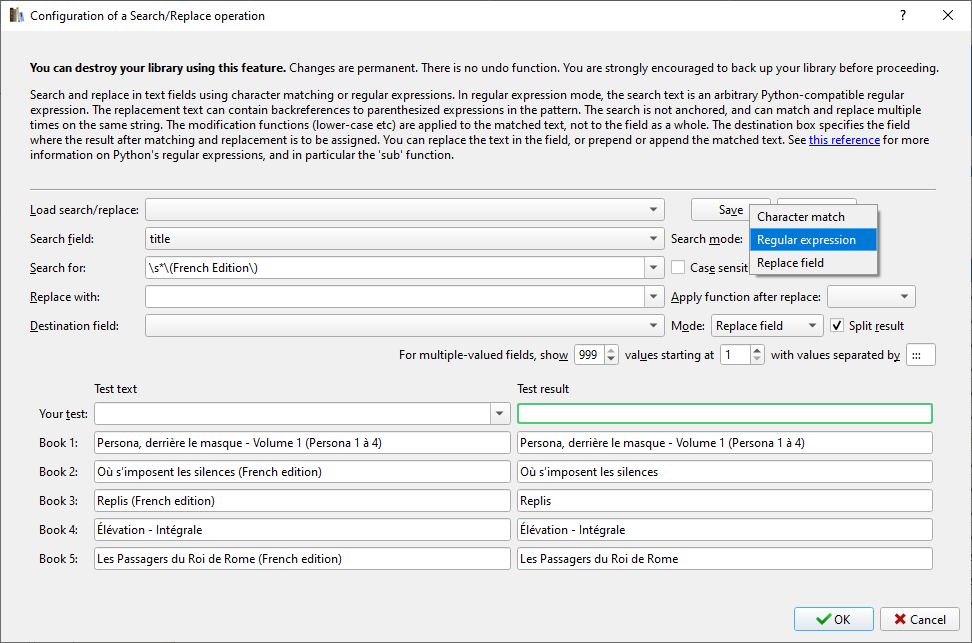Enable the Case sensitive checkbox

click(x=678, y=268)
